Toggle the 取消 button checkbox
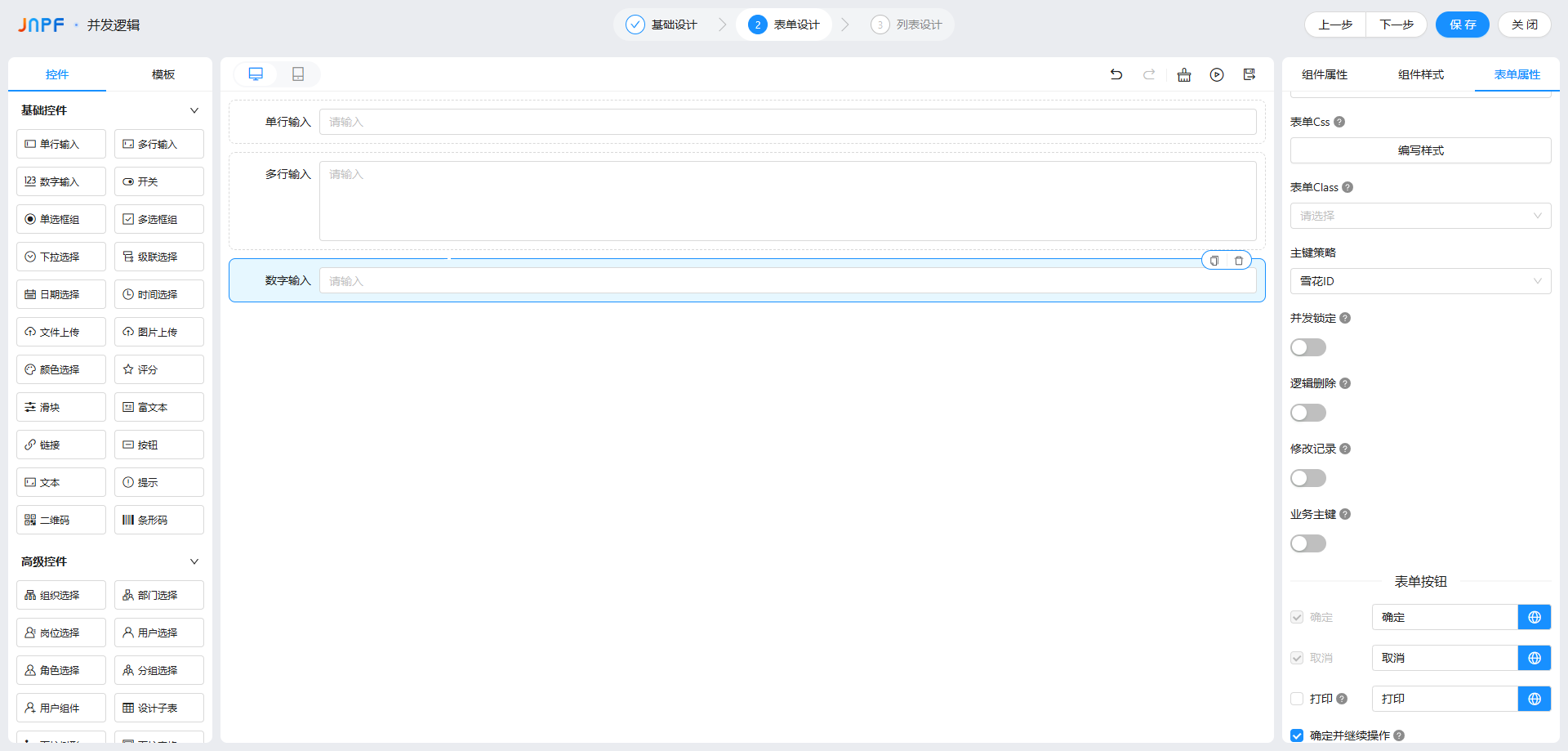 pos(1297,658)
